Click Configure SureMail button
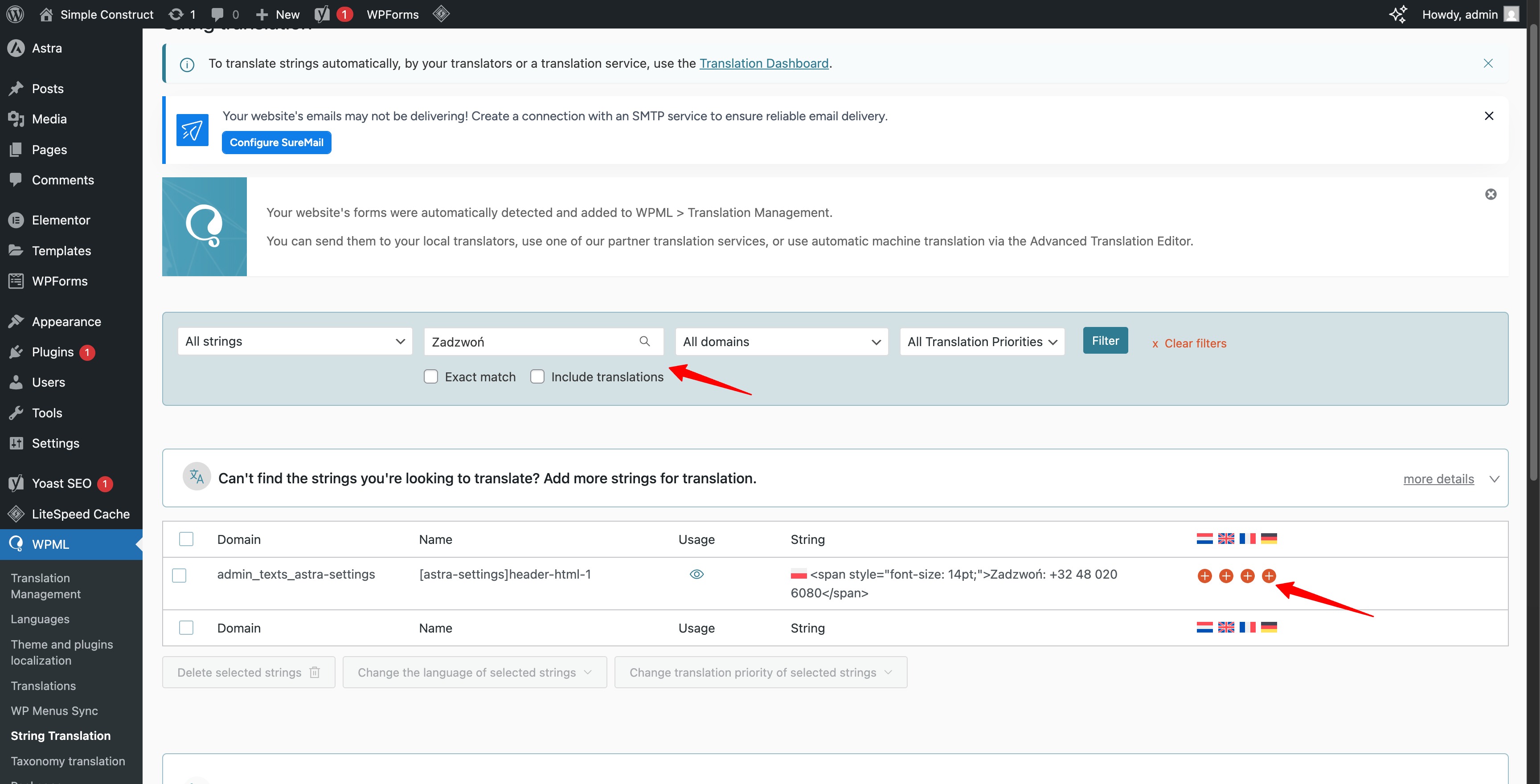 coord(276,142)
